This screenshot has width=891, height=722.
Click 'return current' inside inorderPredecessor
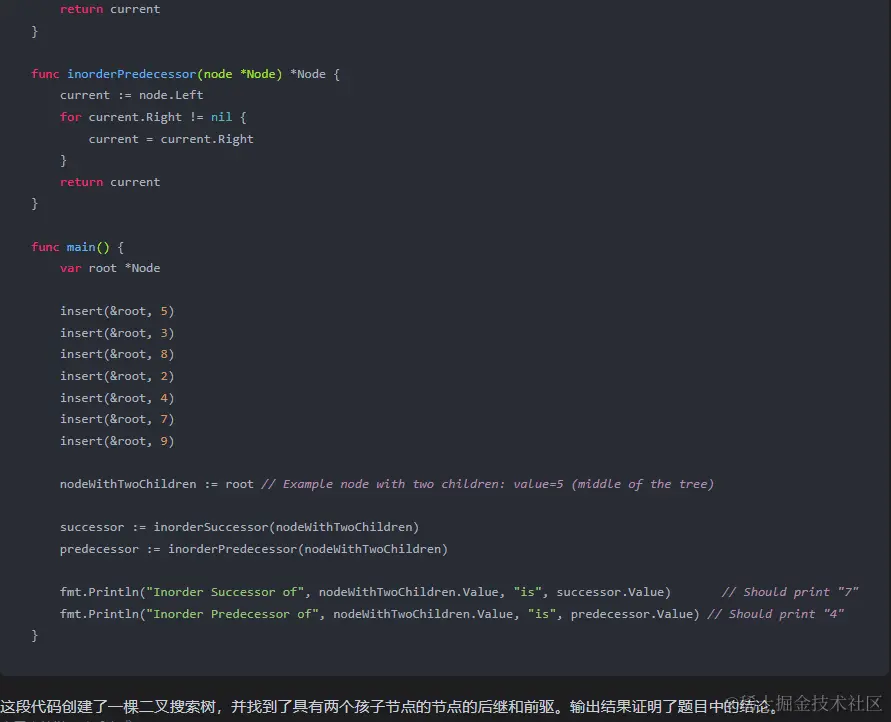click(110, 182)
